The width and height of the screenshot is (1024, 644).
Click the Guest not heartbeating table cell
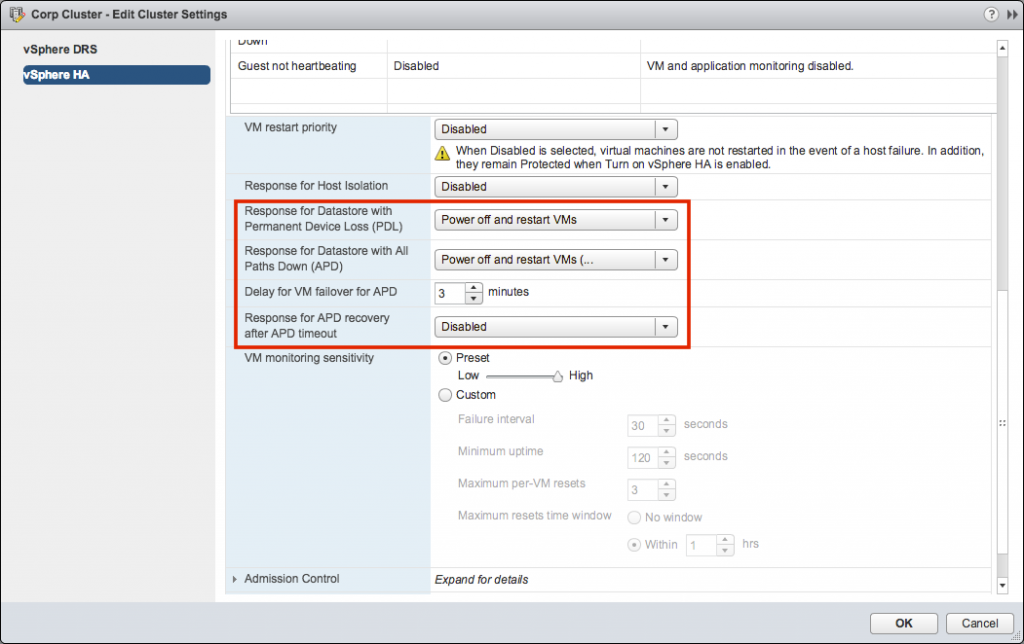(x=309, y=66)
